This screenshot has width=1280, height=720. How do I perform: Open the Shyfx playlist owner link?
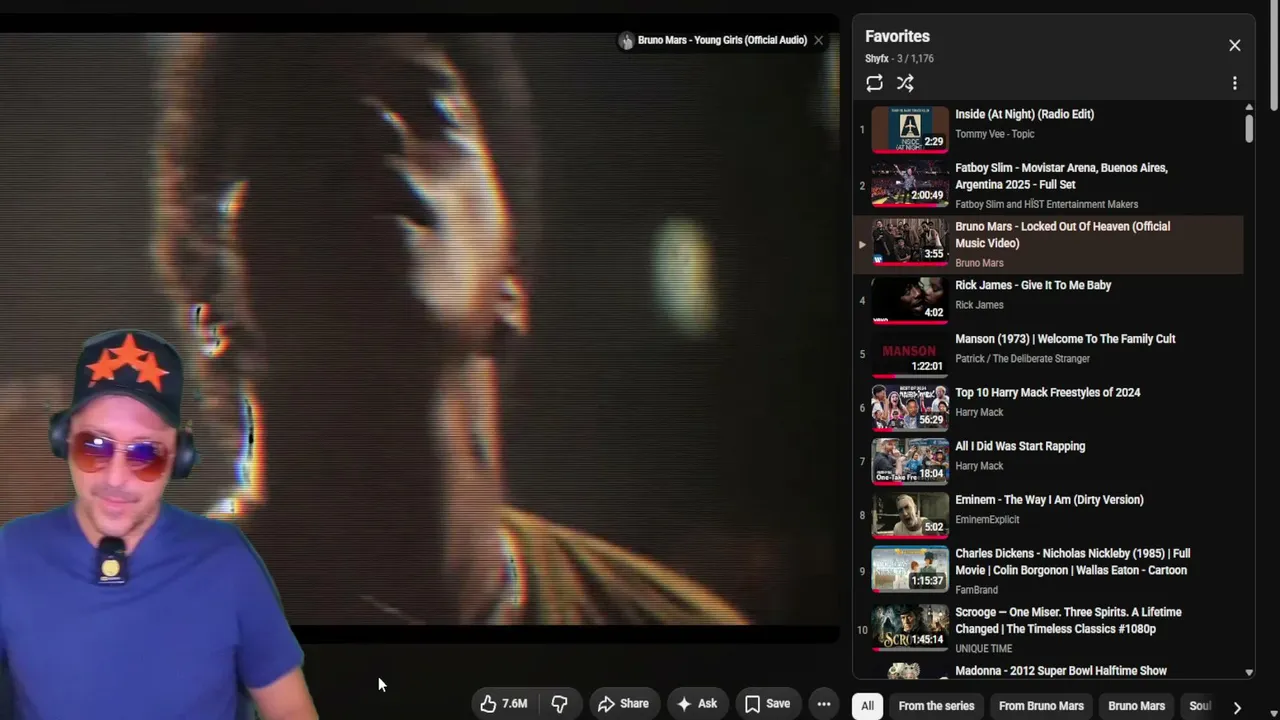(x=876, y=59)
